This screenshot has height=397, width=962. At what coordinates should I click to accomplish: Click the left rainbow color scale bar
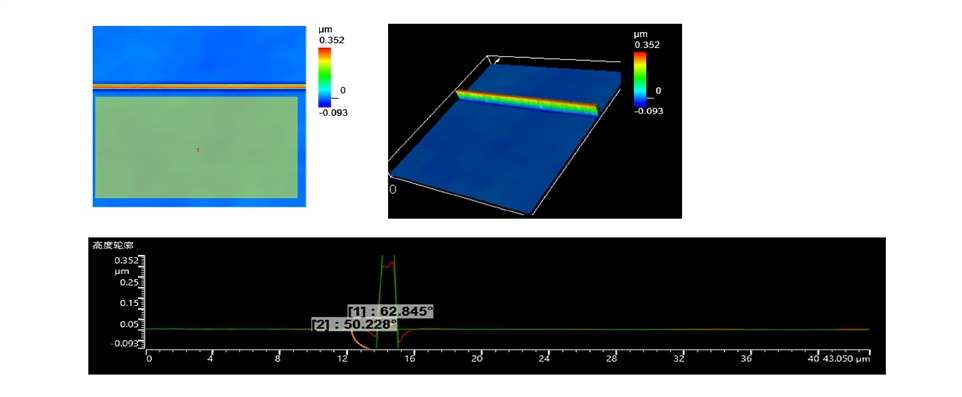(325, 77)
